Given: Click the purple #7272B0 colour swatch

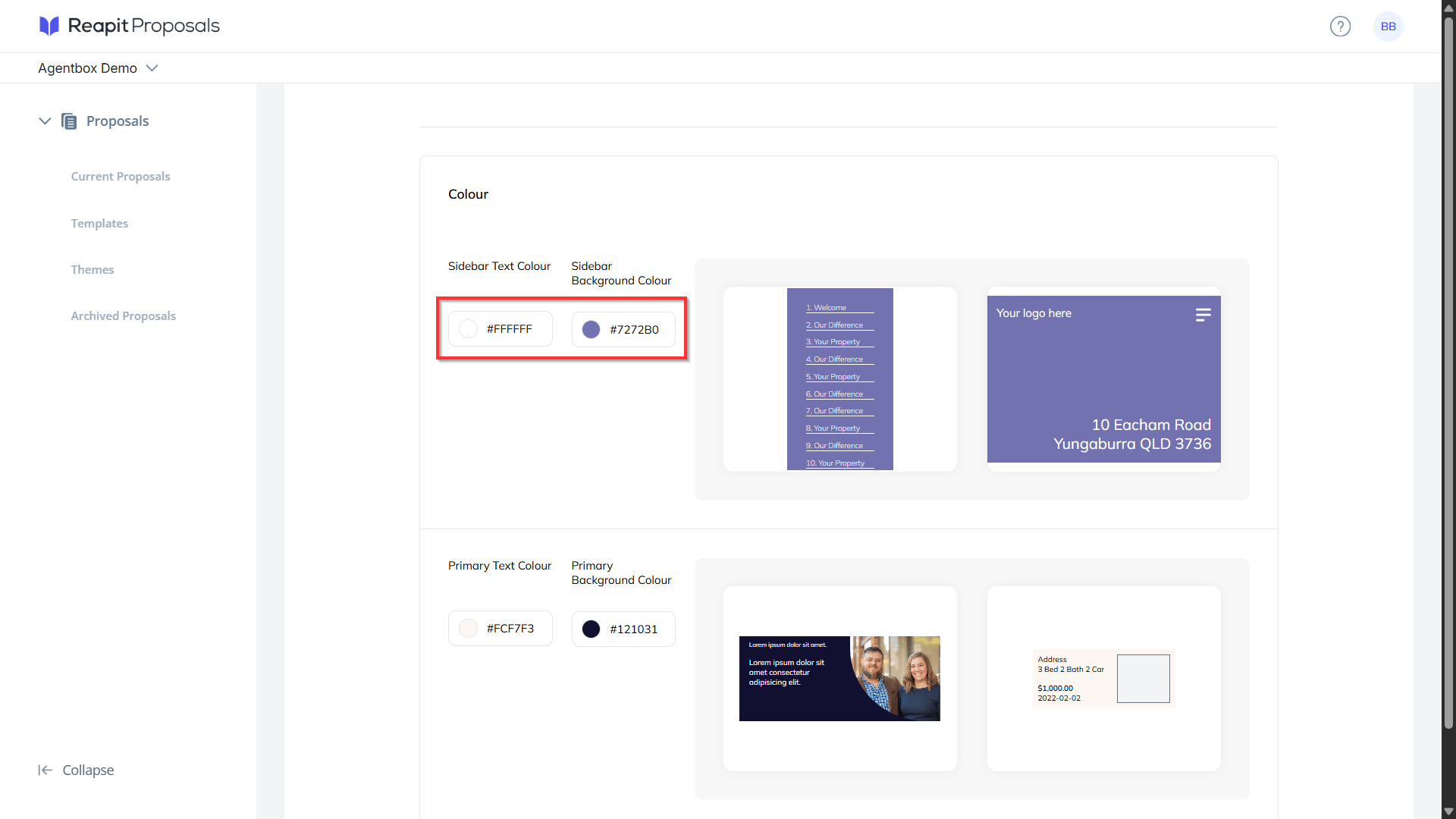Looking at the screenshot, I should coord(591,330).
